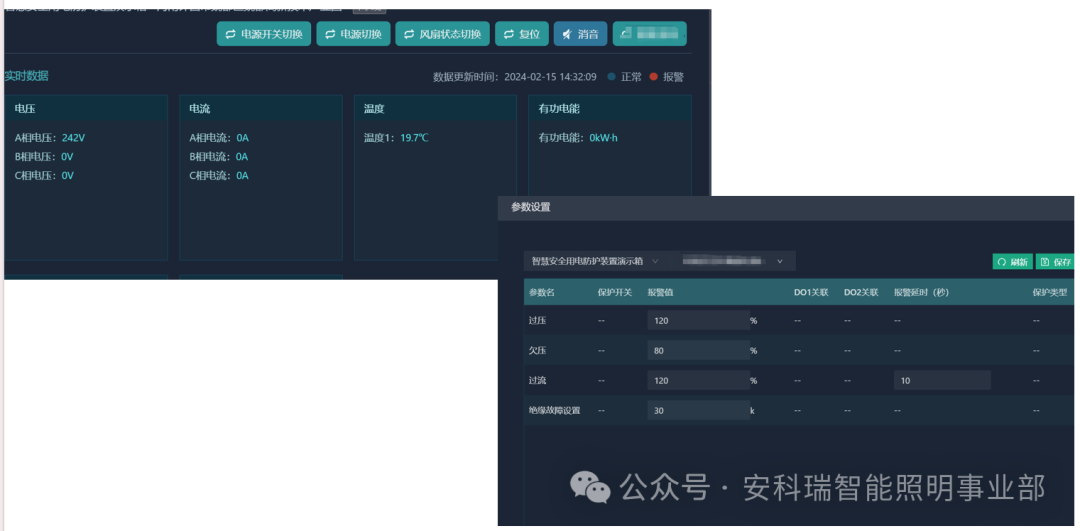Click the 参数设置 dialog title
1080x531 pixels.
pos(530,207)
